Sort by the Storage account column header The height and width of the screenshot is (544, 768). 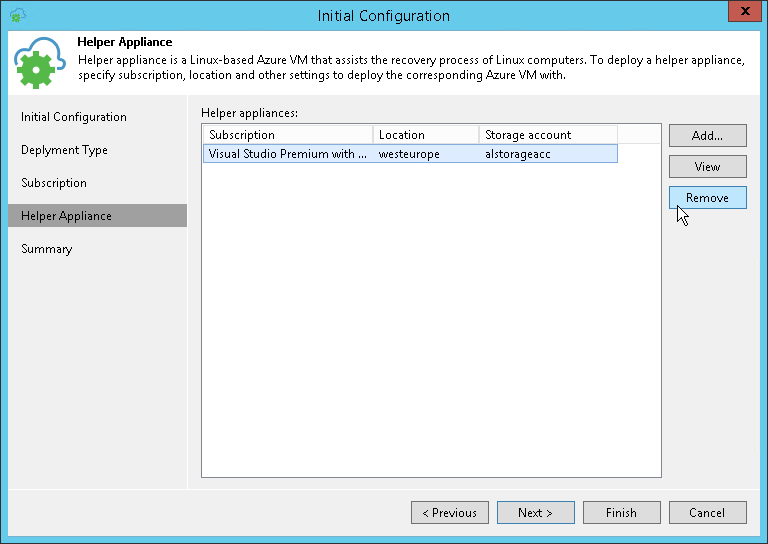547,135
